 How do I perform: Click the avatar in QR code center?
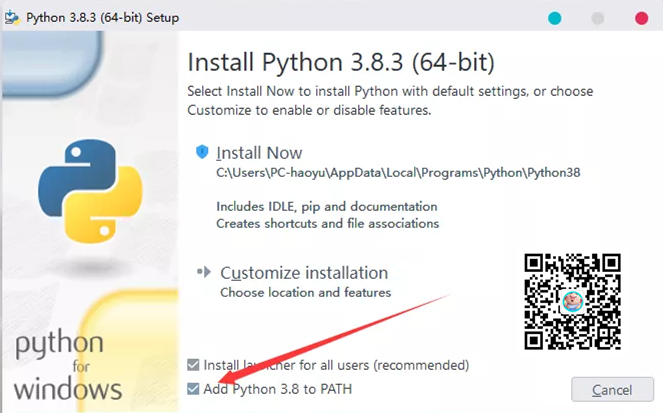pos(573,301)
